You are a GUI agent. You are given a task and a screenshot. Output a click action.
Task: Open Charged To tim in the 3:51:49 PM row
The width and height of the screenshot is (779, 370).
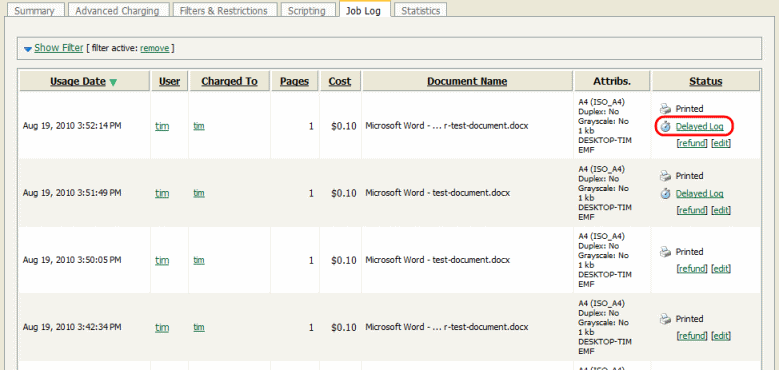(199, 193)
